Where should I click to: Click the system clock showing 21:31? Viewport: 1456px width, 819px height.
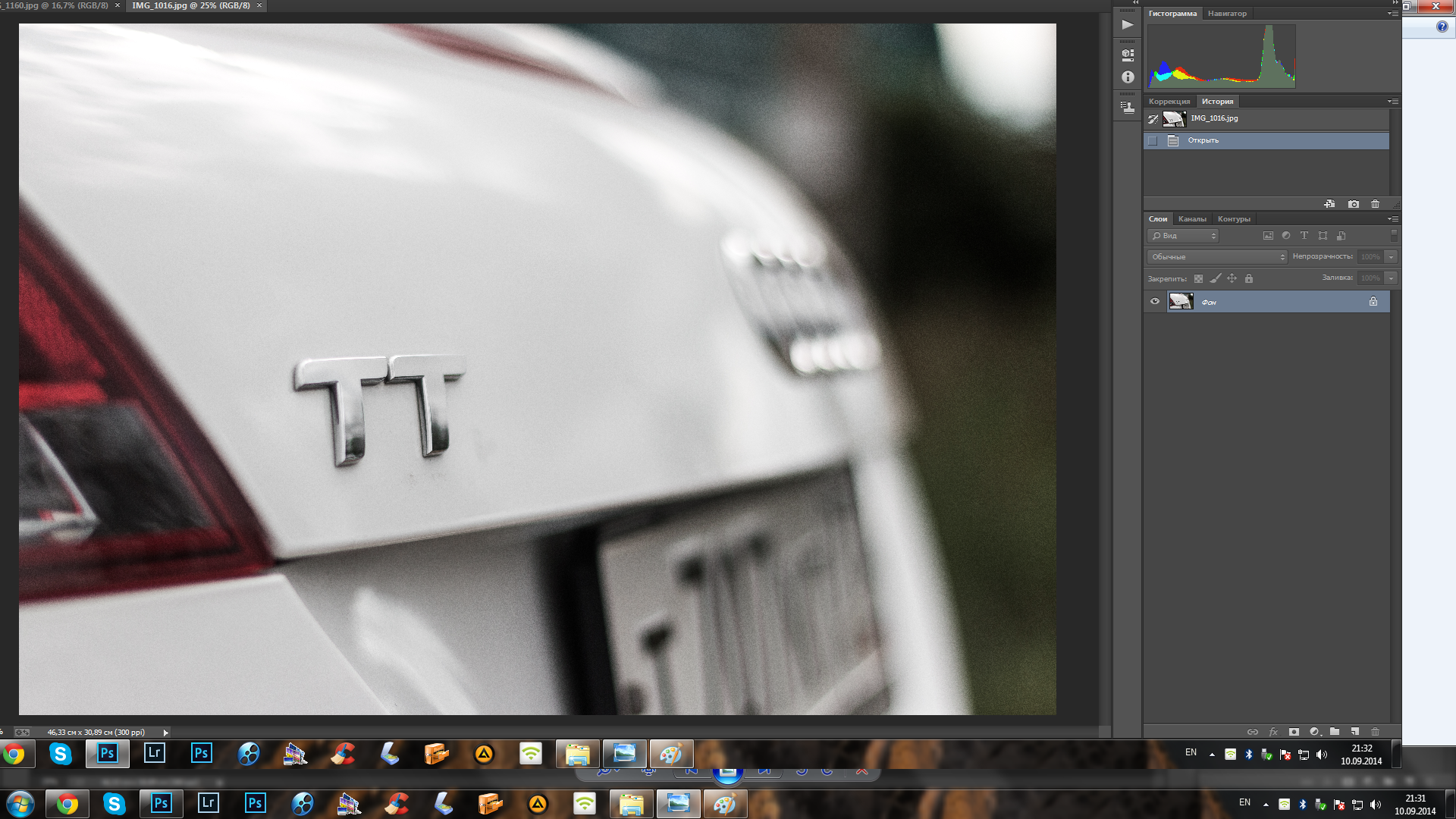tap(1415, 805)
